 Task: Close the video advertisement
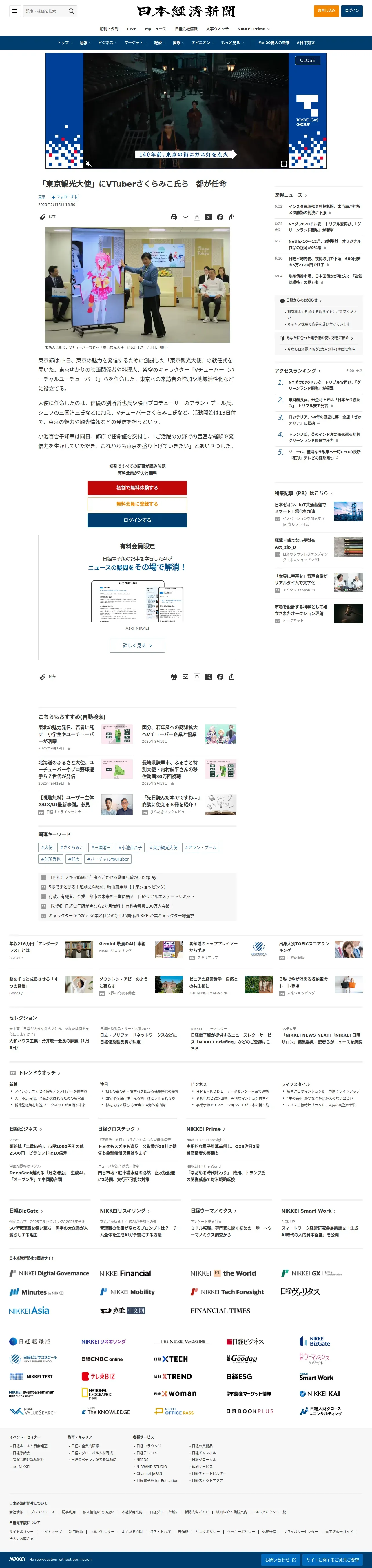(x=308, y=60)
